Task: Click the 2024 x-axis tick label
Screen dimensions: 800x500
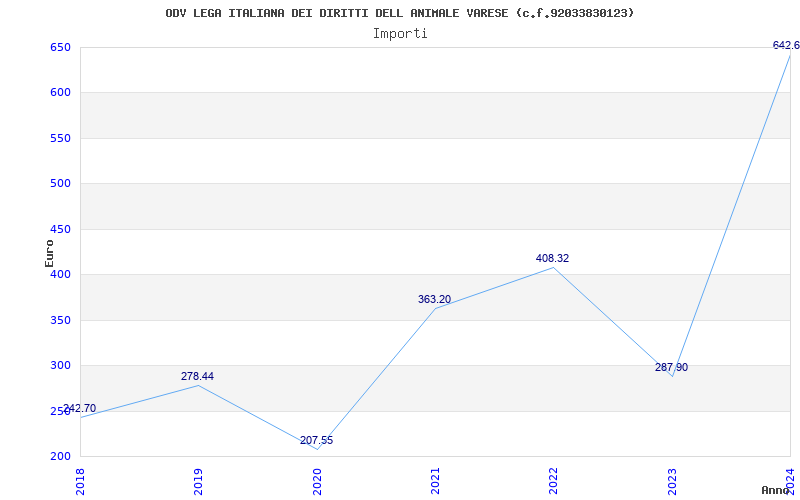Action: [791, 481]
